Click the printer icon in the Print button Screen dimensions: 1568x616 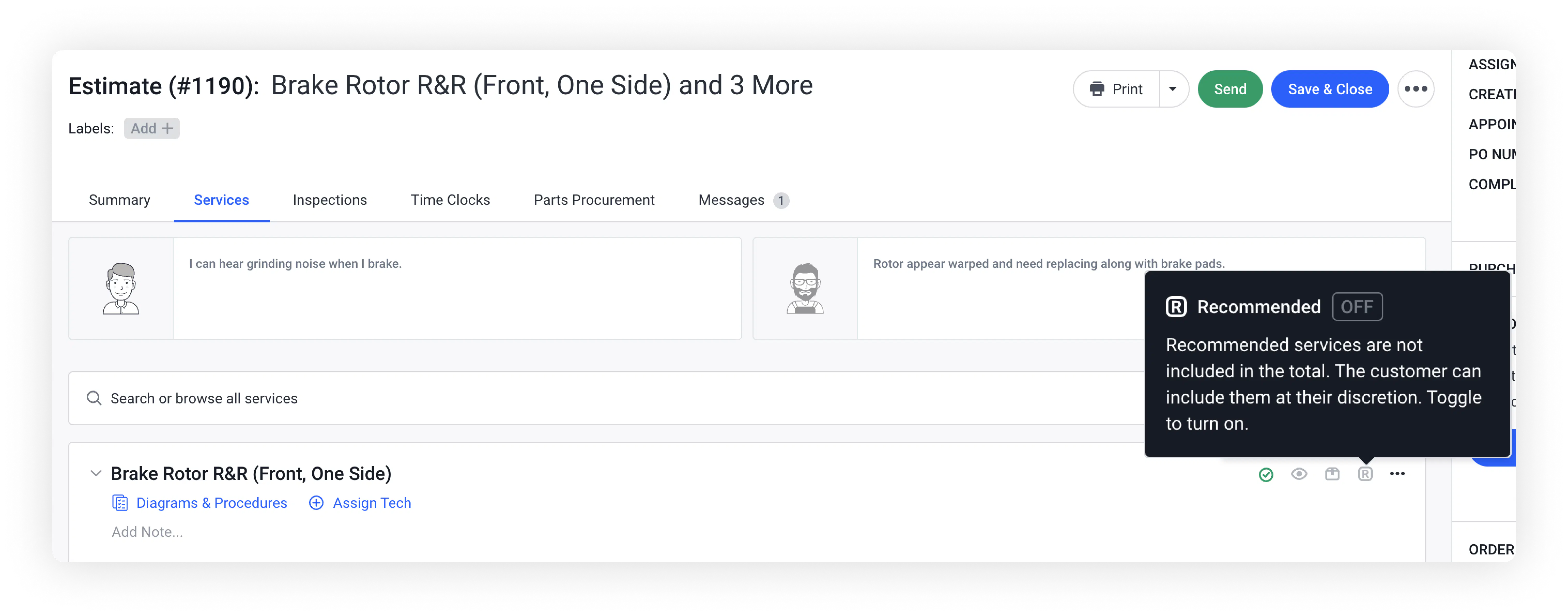pyautogui.click(x=1097, y=89)
